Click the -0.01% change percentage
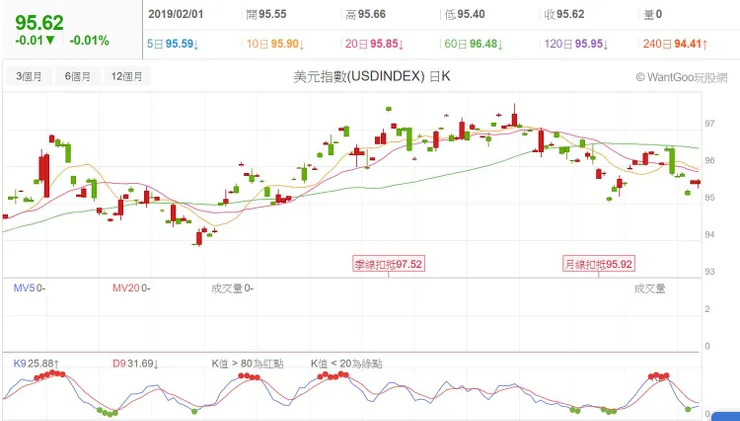This screenshot has height=421, width=740. pyautogui.click(x=89, y=41)
